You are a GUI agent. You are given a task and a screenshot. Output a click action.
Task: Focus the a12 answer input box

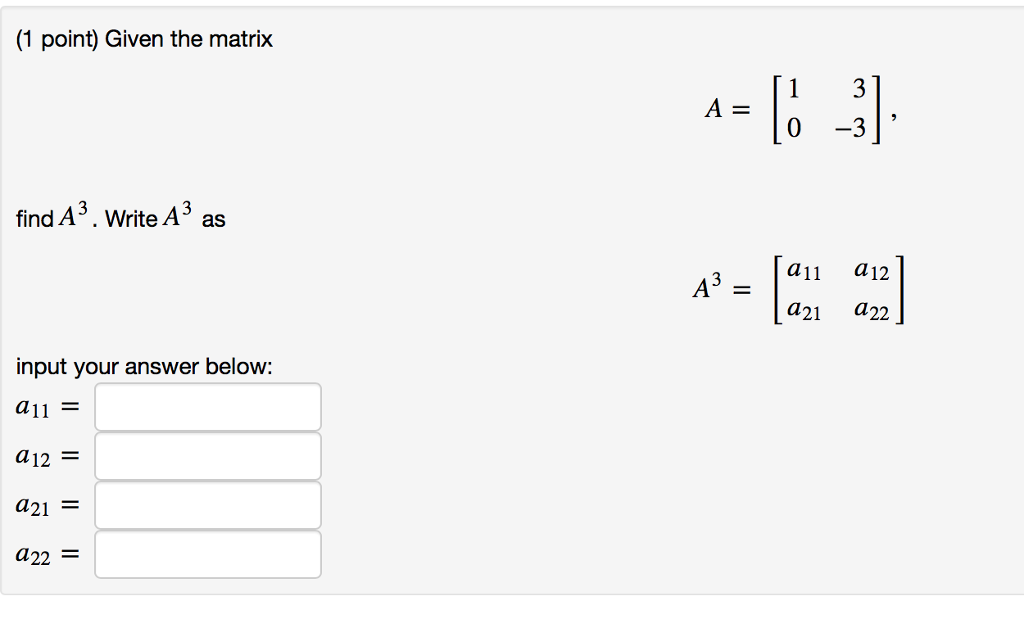208,456
